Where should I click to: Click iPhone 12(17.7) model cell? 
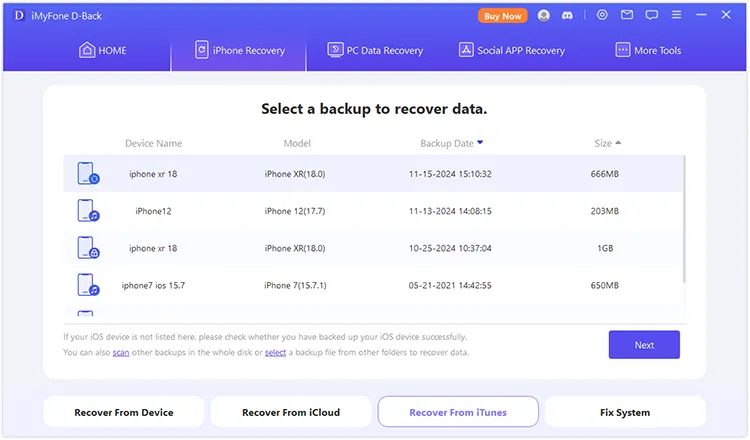point(295,211)
